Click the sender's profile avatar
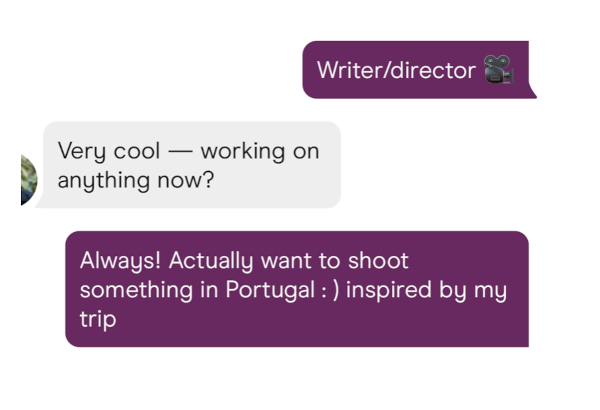Image resolution: width=600 pixels, height=410 pixels. 28,180
